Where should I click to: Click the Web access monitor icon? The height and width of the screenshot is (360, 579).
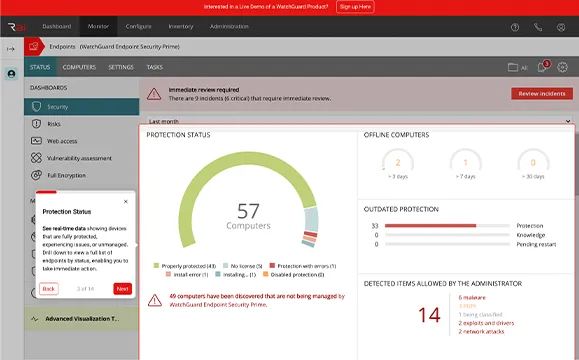pyautogui.click(x=36, y=141)
